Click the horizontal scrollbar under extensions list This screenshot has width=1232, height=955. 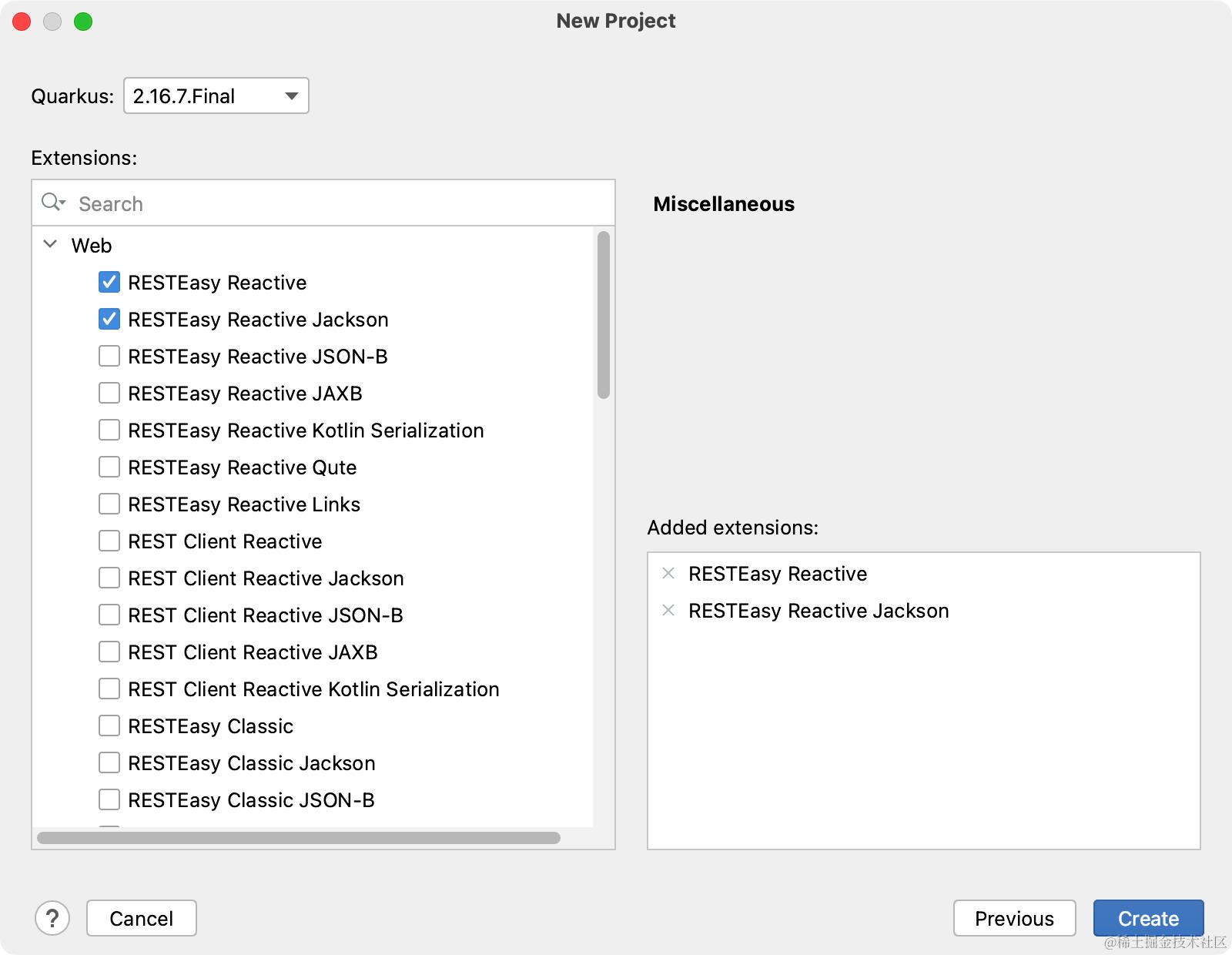coord(299,838)
